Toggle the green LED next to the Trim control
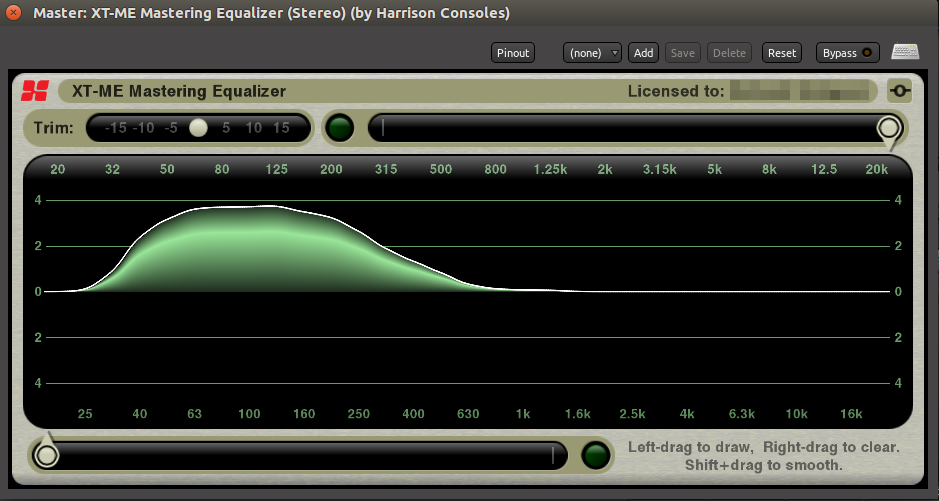 340,128
